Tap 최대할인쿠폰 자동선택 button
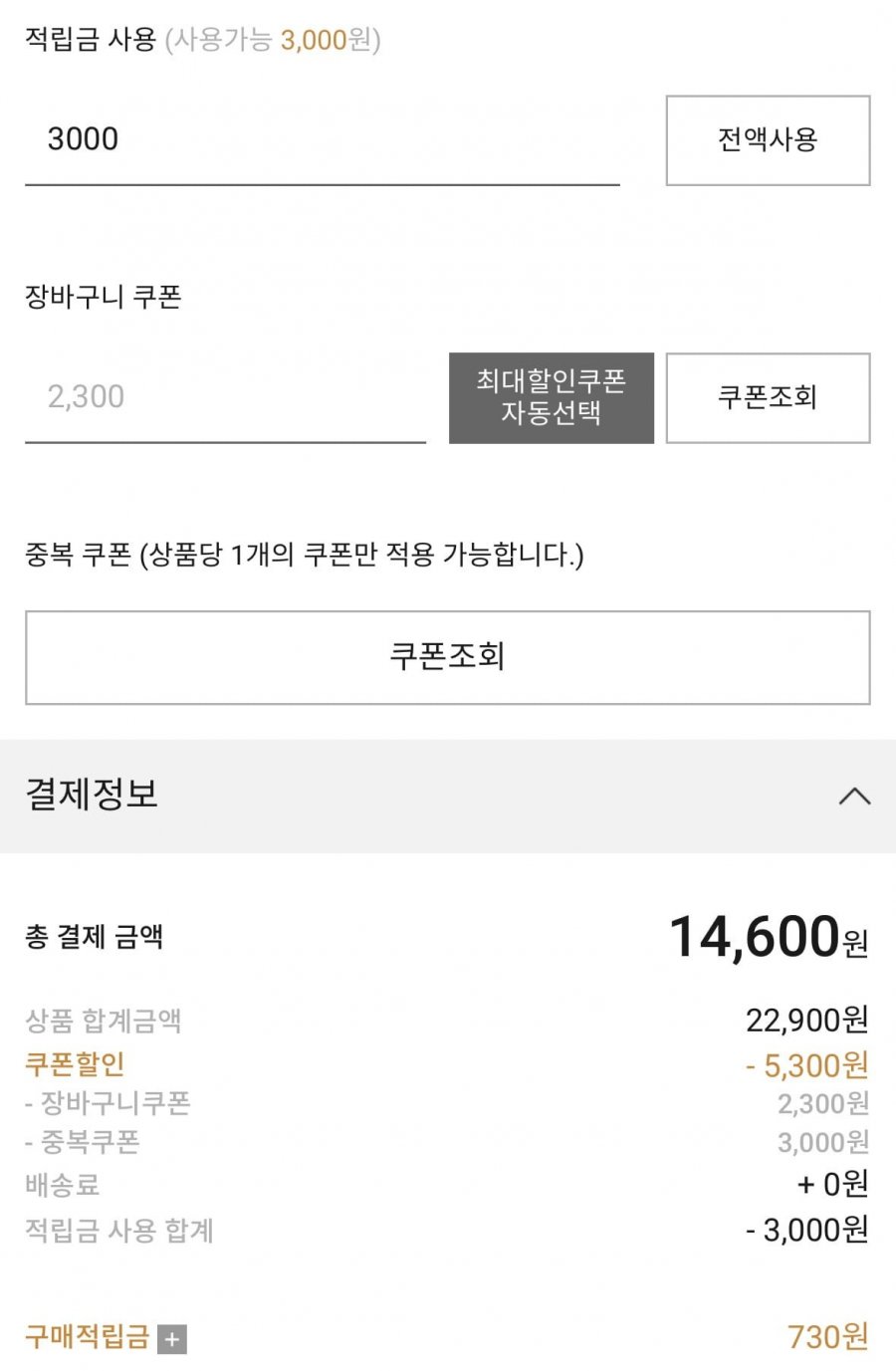This screenshot has height=1371, width=896. point(551,397)
